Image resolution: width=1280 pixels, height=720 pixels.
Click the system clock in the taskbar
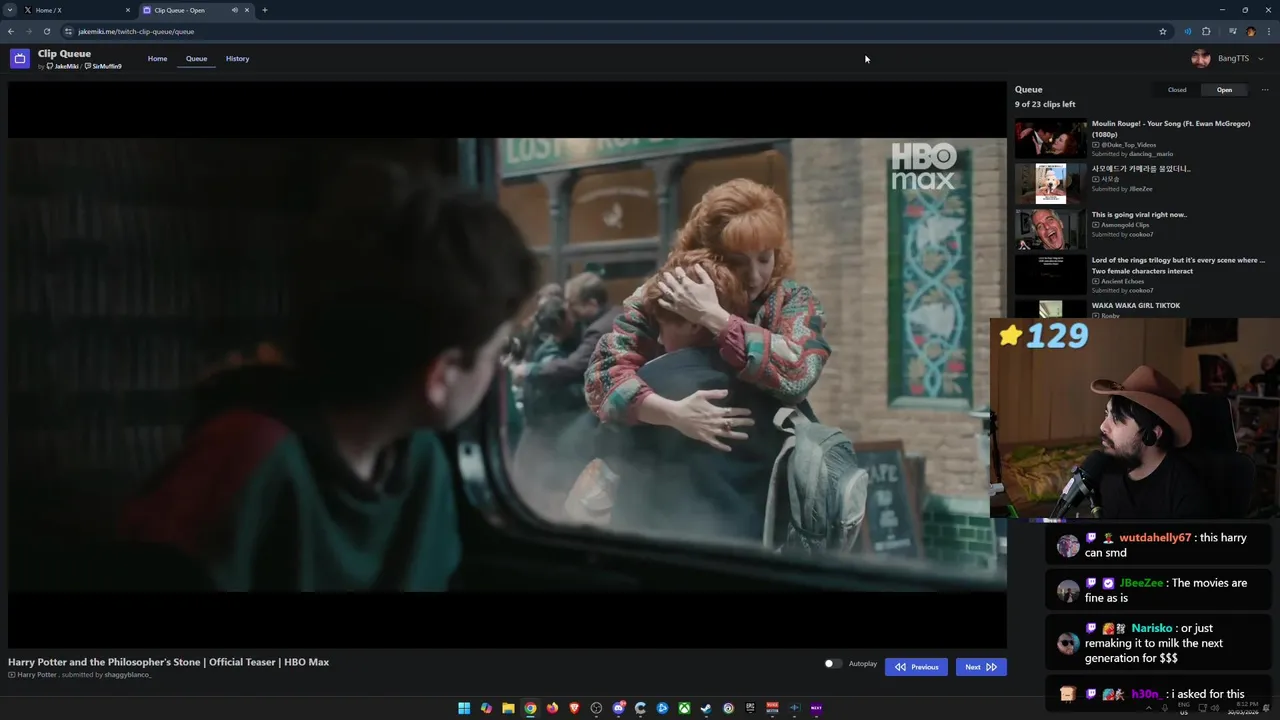pyautogui.click(x=1245, y=708)
